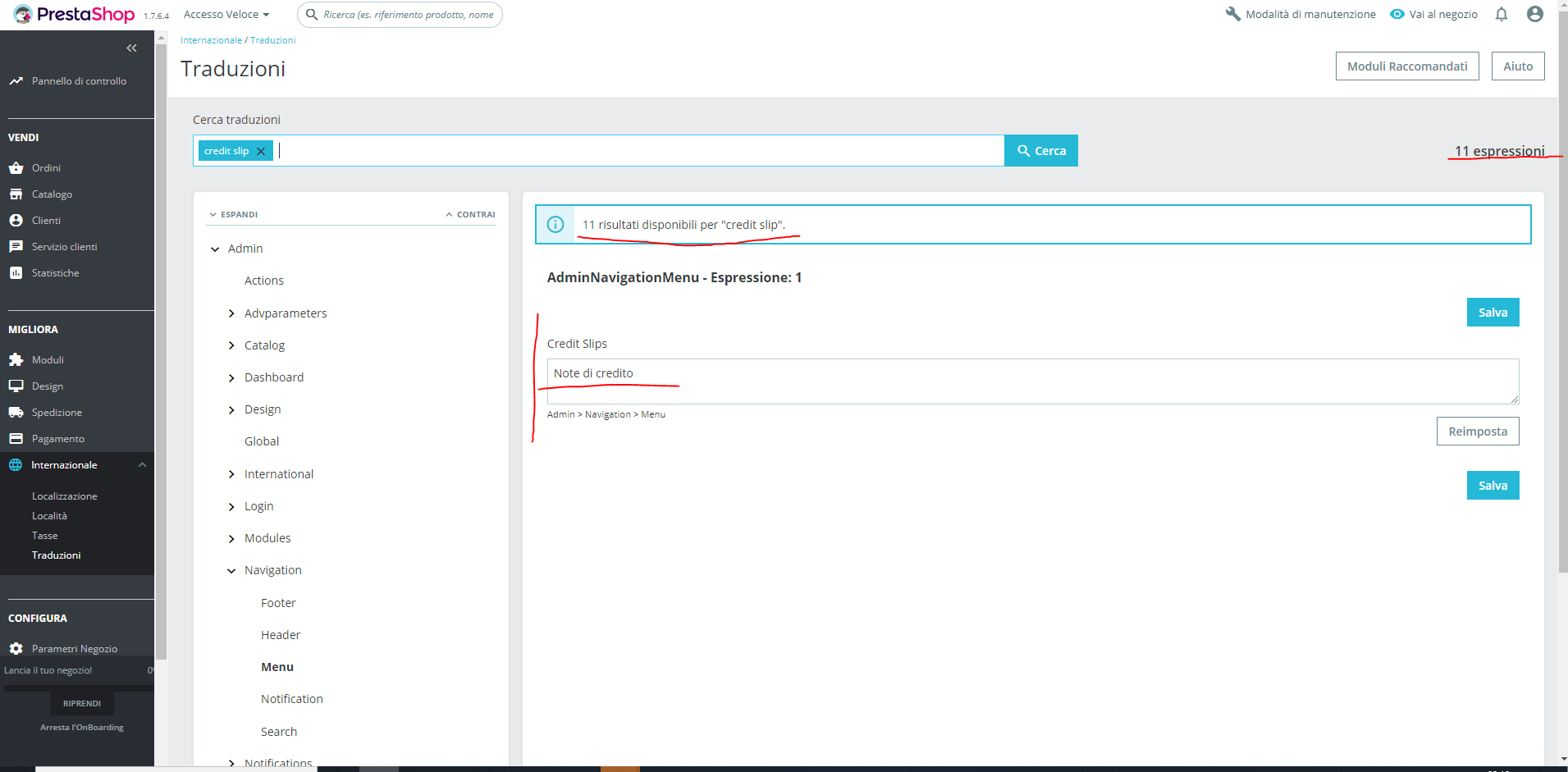Click the Servizio clienti chat icon
1568x772 pixels.
pyautogui.click(x=16, y=247)
